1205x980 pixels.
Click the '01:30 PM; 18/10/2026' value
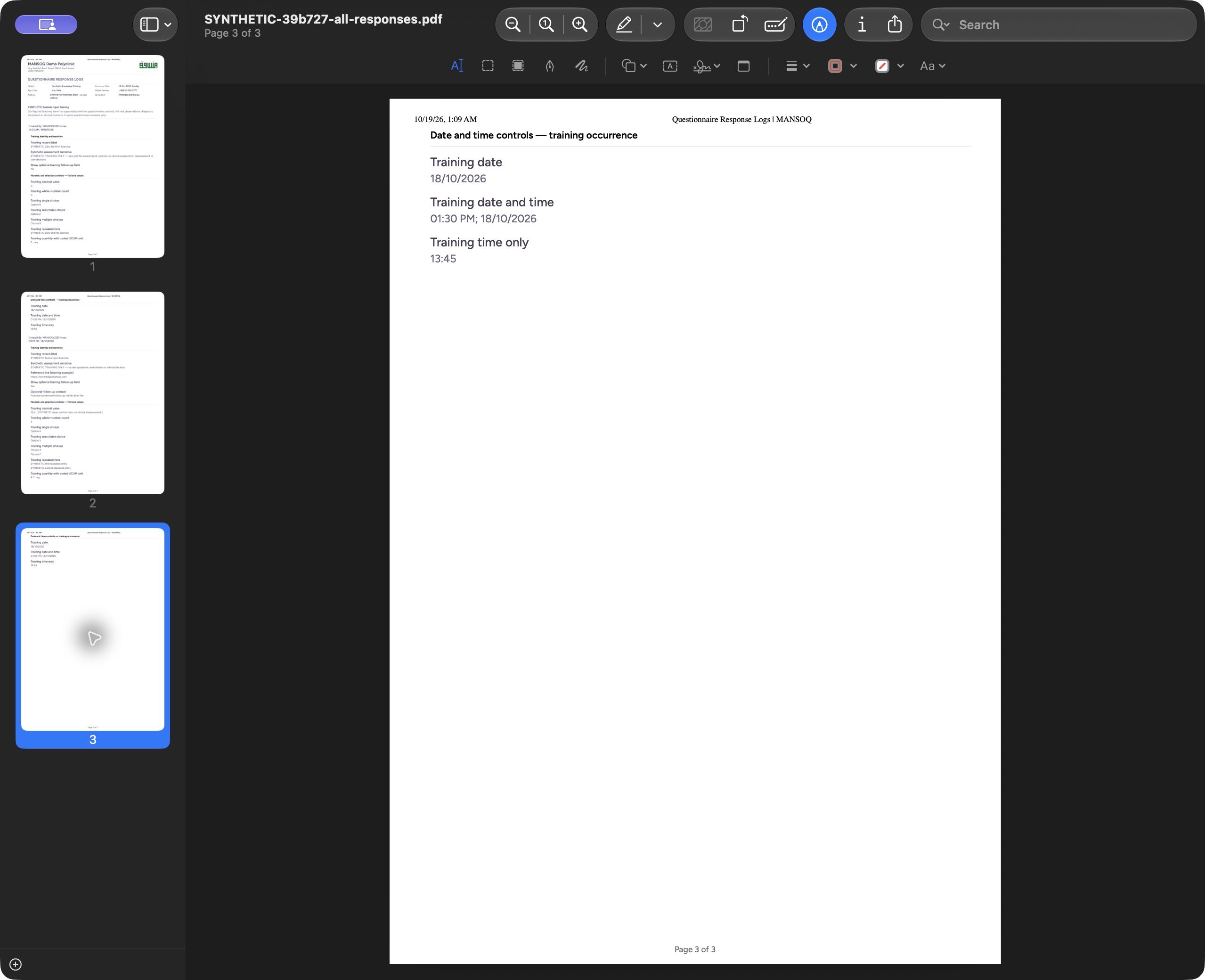[x=483, y=219]
